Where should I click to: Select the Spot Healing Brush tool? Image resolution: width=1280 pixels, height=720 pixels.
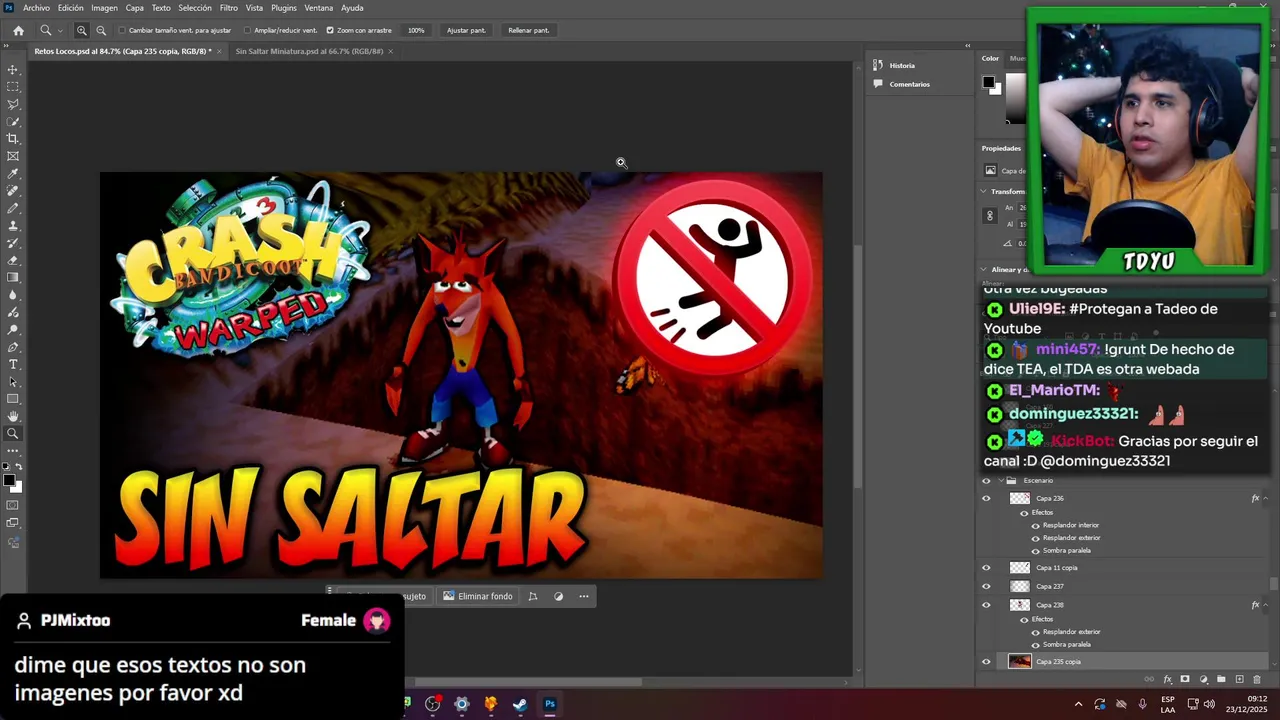[13, 191]
